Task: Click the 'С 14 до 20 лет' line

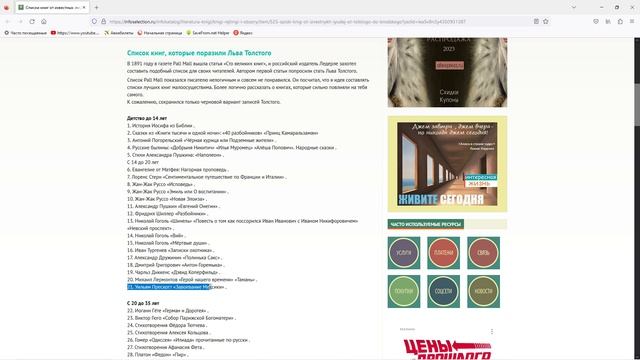Action: pos(143,162)
